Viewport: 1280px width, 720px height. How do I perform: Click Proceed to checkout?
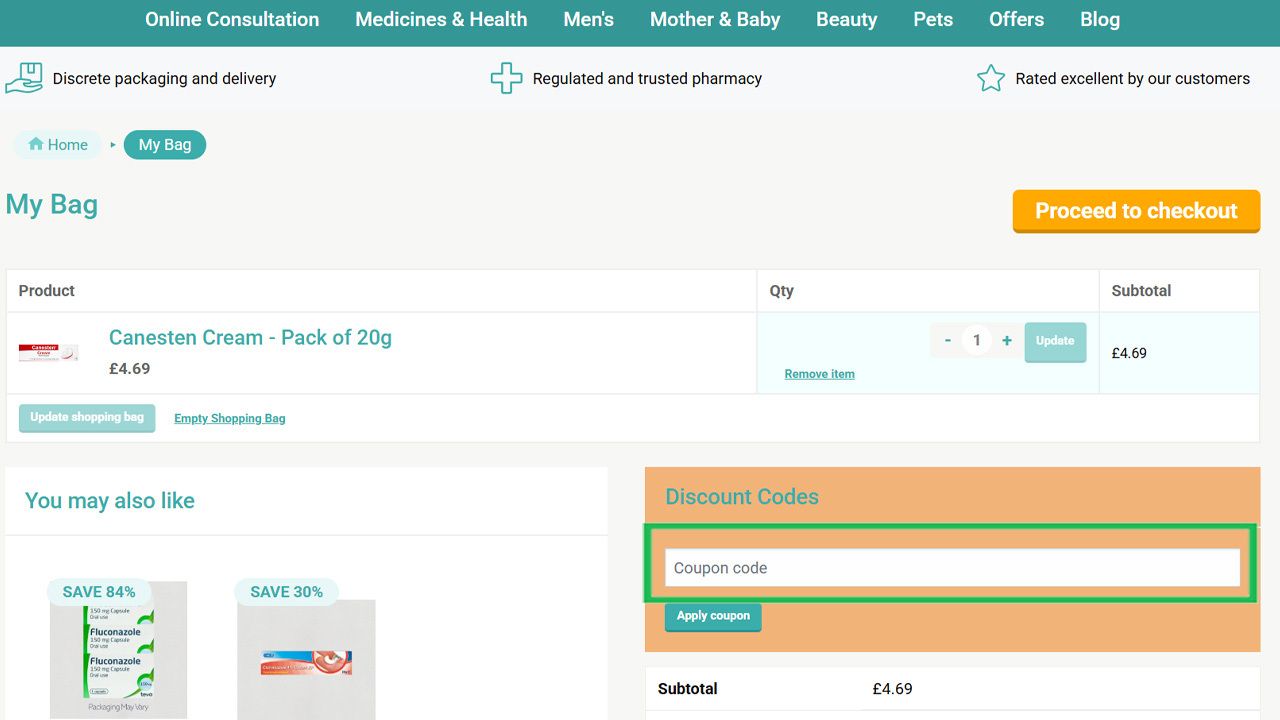[1136, 211]
